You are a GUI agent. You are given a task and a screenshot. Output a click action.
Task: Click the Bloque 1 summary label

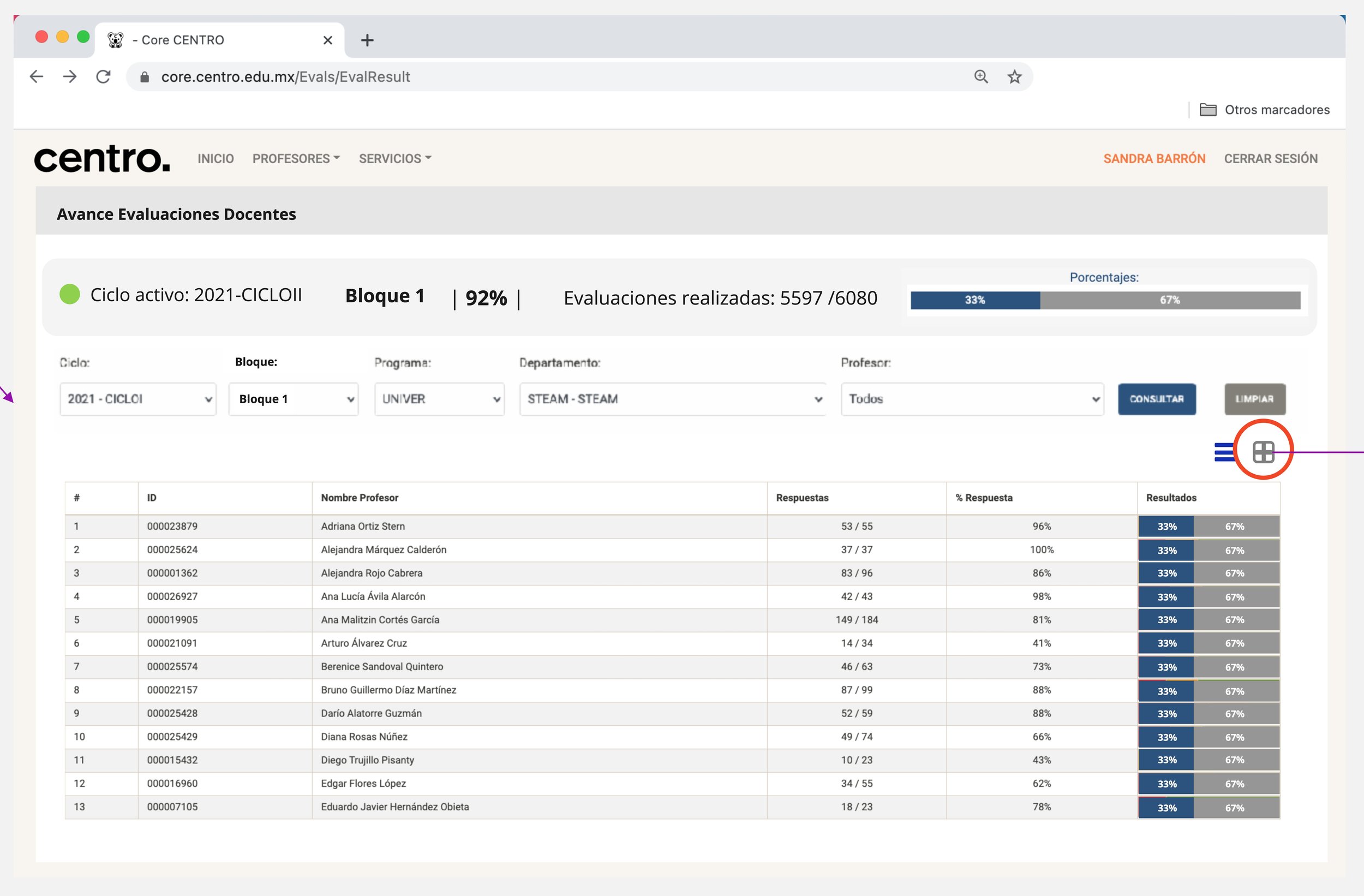coord(385,296)
